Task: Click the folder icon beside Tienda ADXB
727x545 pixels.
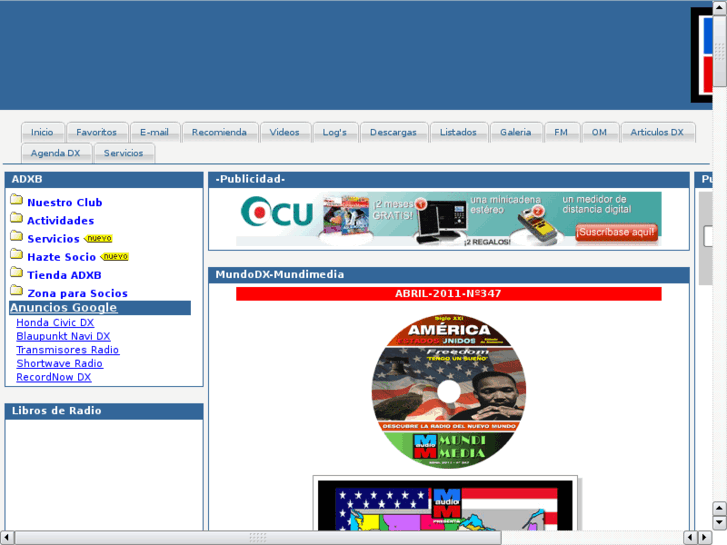Action: (x=17, y=272)
